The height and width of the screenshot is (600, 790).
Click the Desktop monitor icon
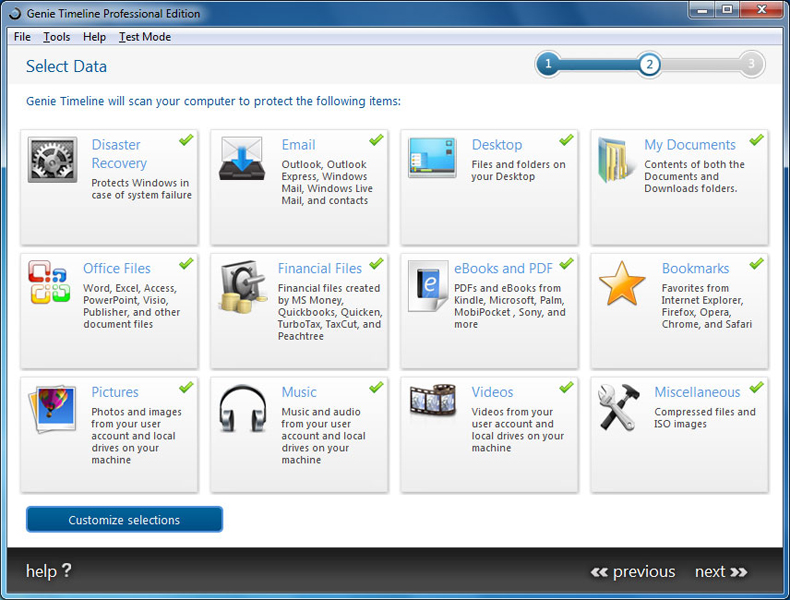432,158
